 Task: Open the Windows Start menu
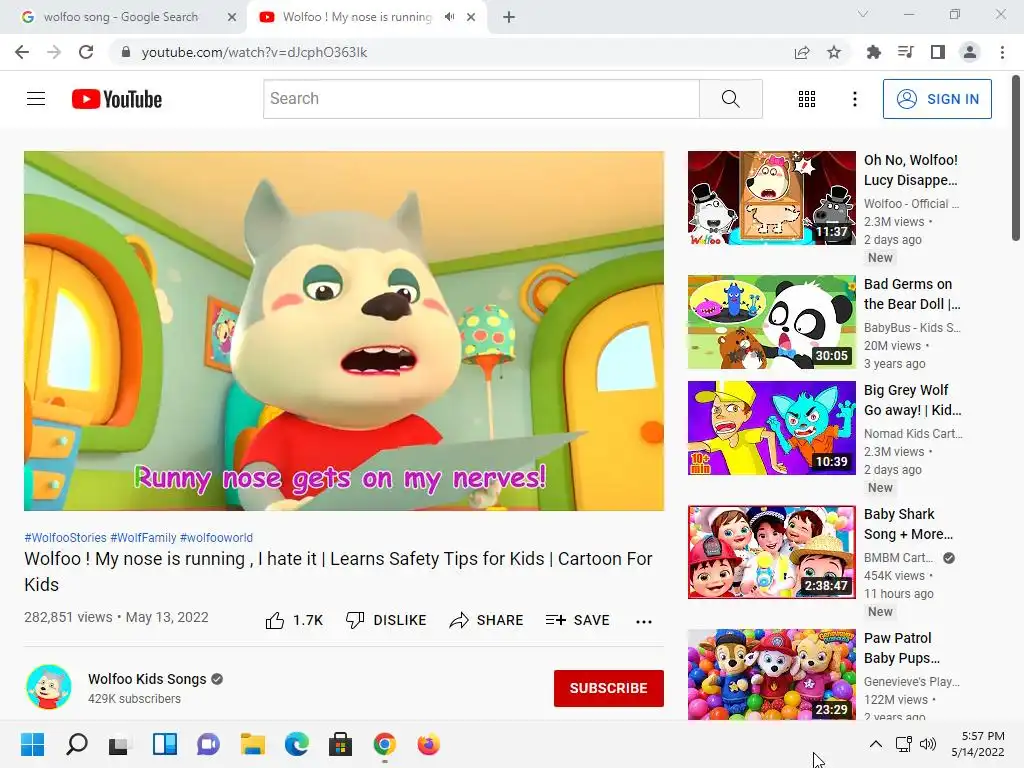tap(33, 744)
